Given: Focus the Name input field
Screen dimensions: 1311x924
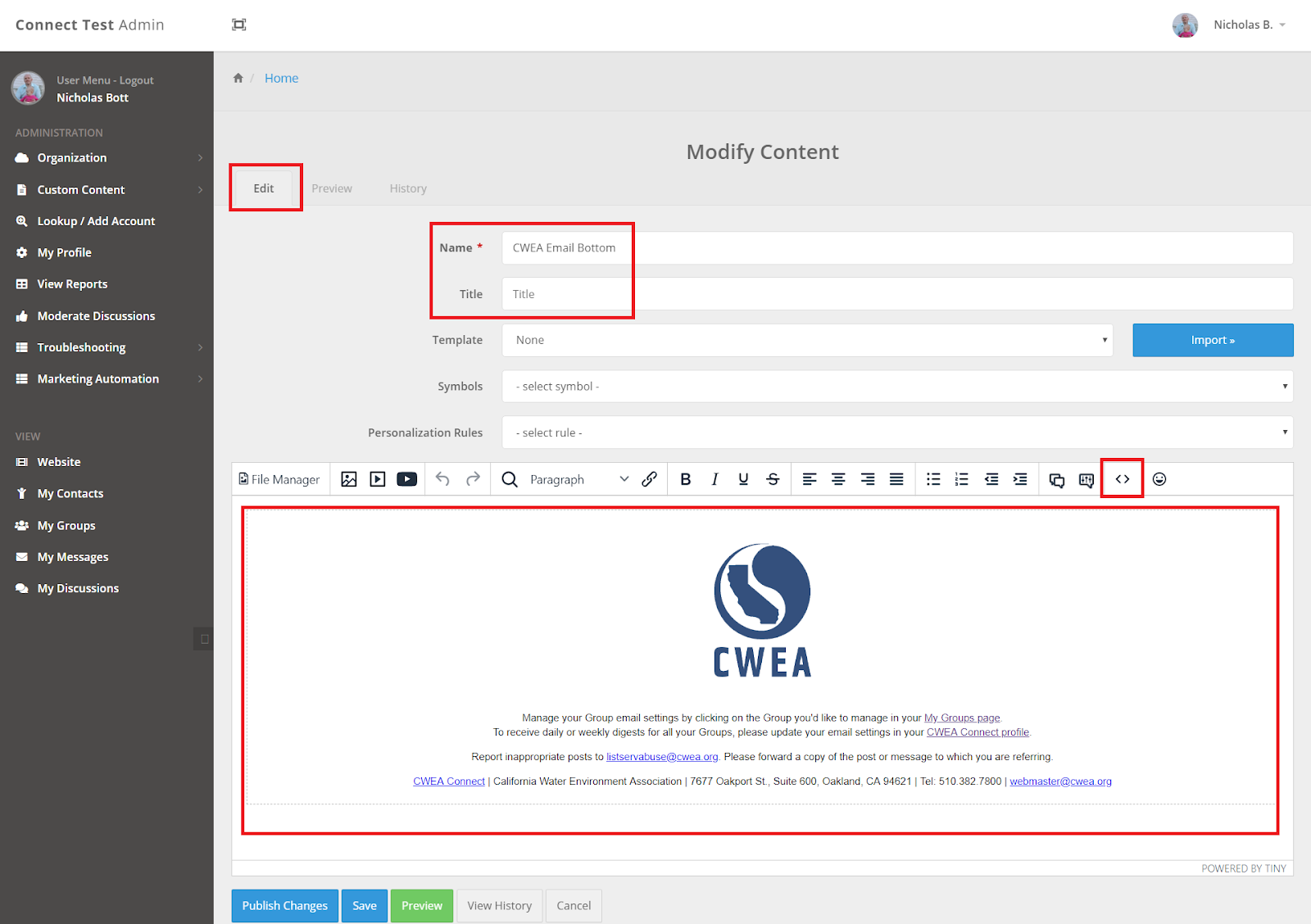Looking at the screenshot, I should coord(898,247).
